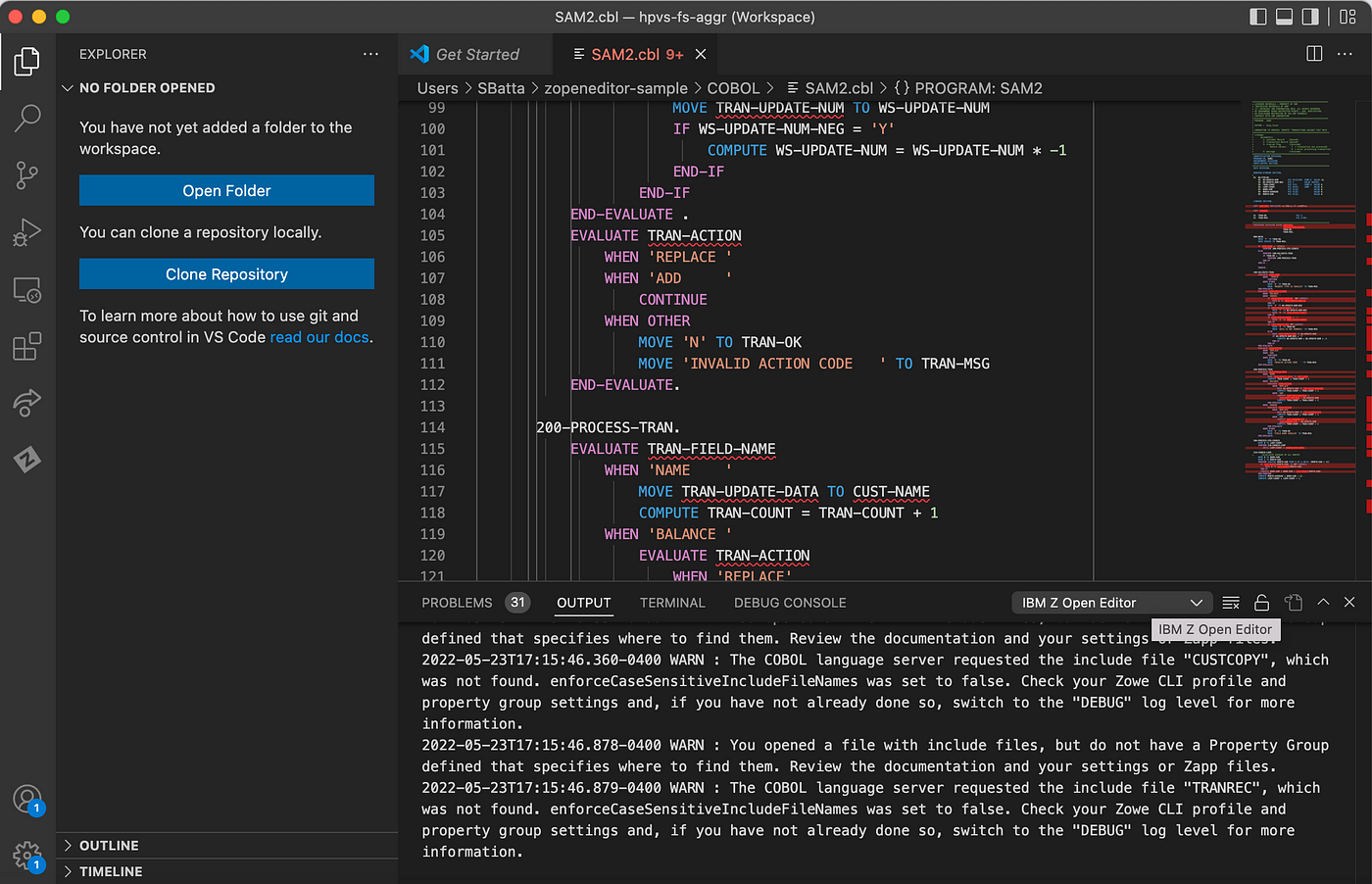Open the Source Control view
The image size is (1372, 884).
27,175
